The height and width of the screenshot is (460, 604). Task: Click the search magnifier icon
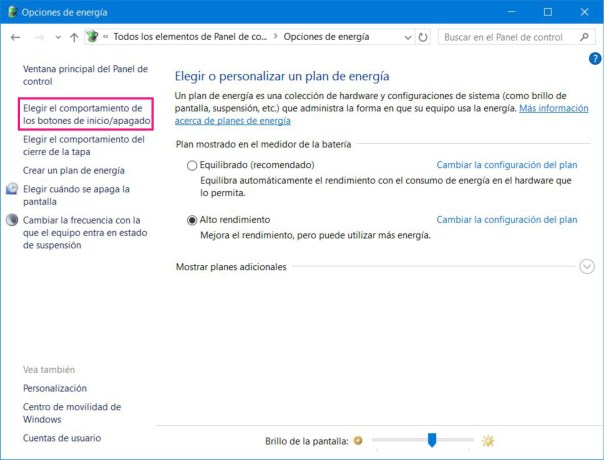point(584,37)
